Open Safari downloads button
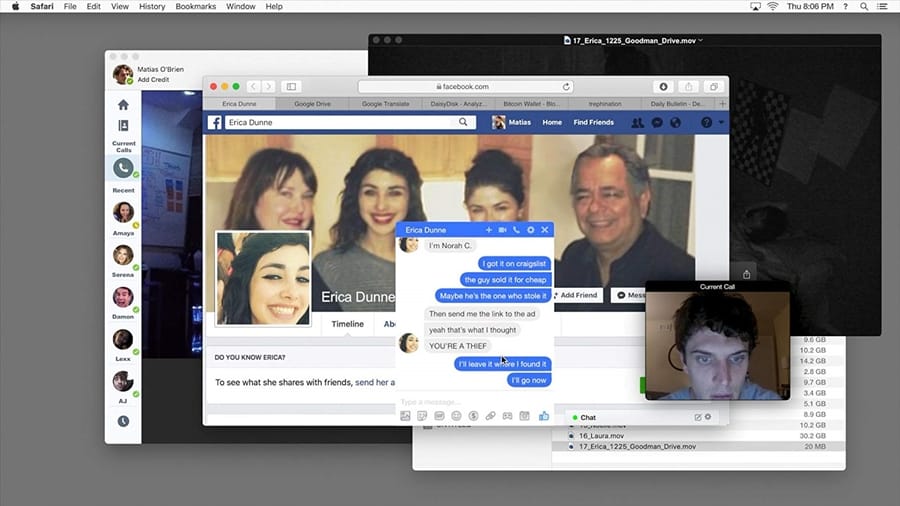The image size is (900, 506). point(663,87)
